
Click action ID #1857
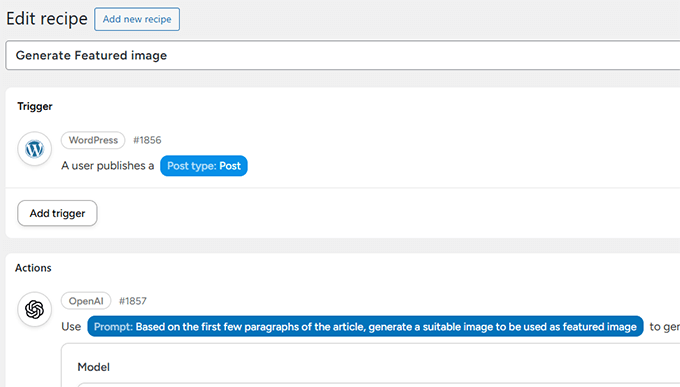click(x=133, y=301)
